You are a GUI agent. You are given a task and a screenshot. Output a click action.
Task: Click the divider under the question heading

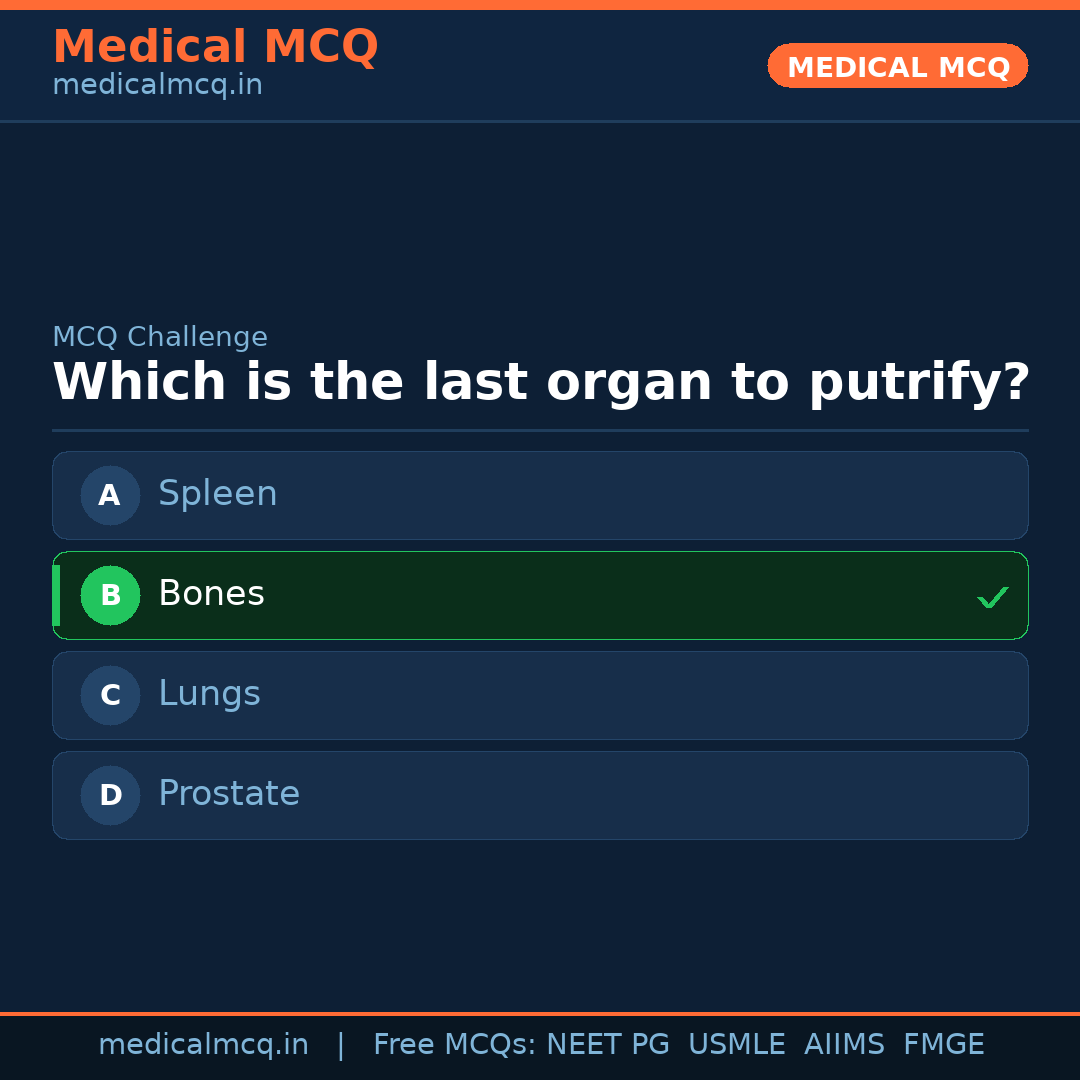click(540, 432)
